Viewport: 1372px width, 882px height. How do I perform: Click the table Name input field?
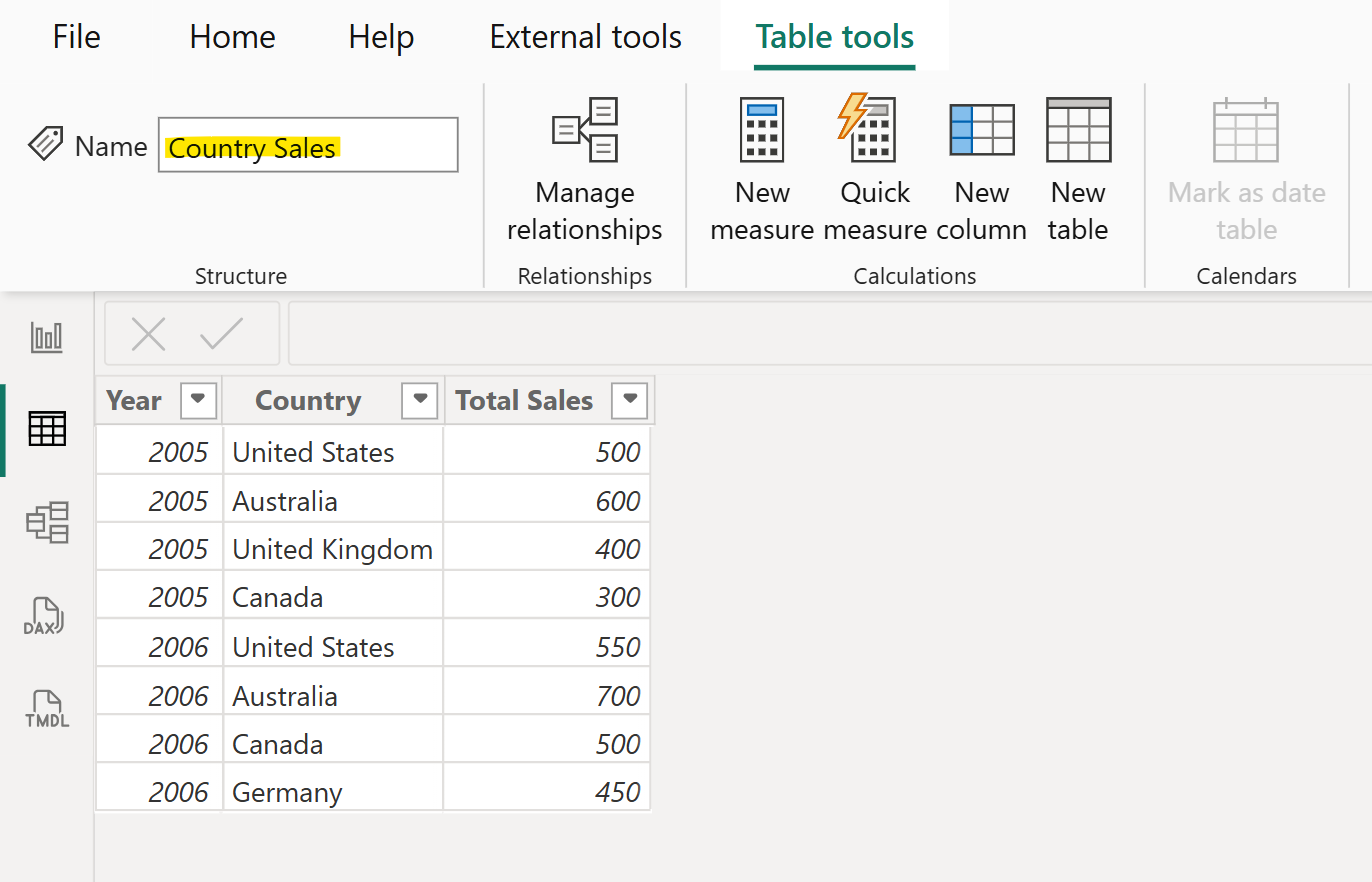coord(307,145)
